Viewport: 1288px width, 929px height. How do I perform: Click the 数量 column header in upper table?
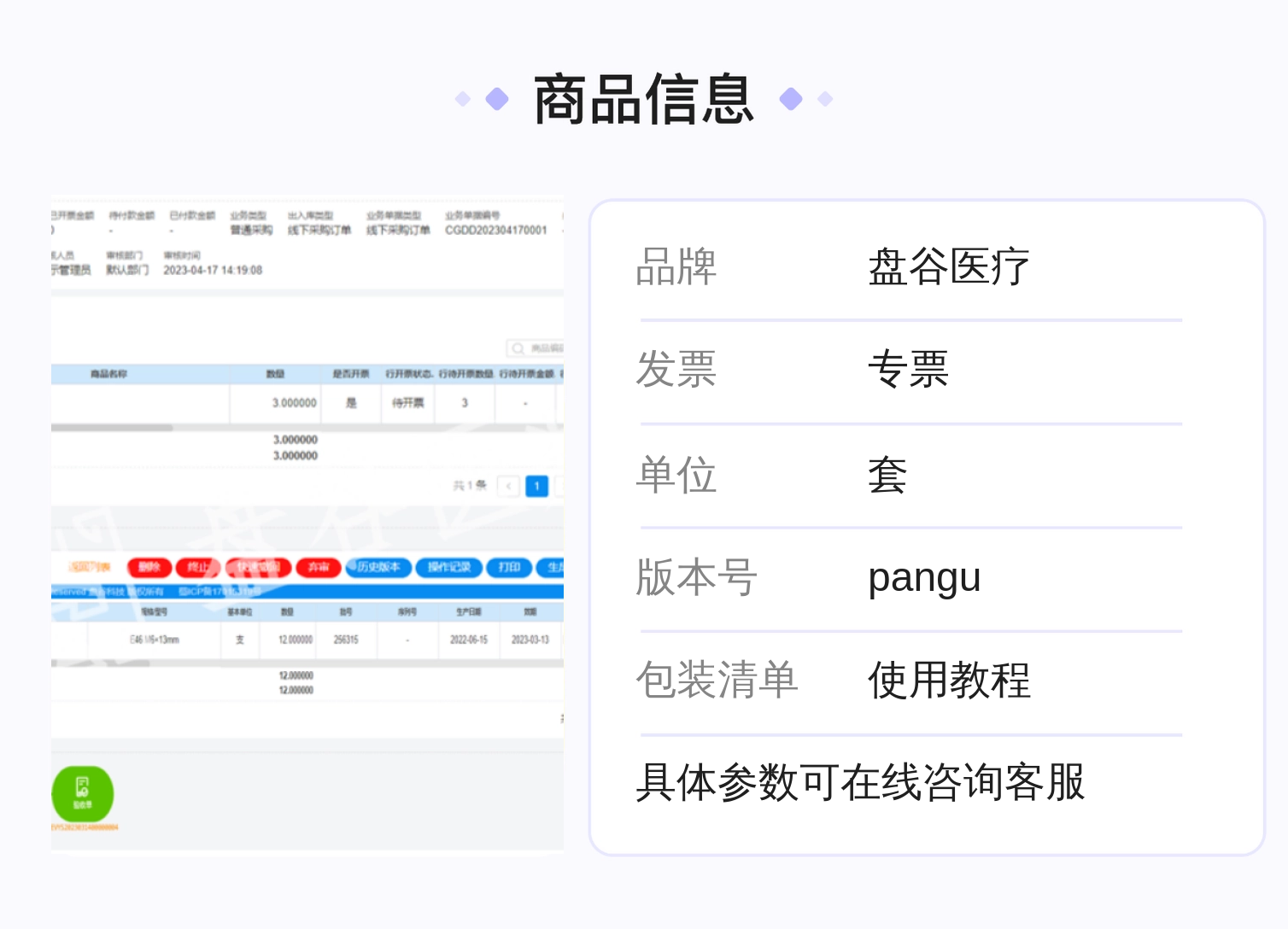tap(275, 374)
